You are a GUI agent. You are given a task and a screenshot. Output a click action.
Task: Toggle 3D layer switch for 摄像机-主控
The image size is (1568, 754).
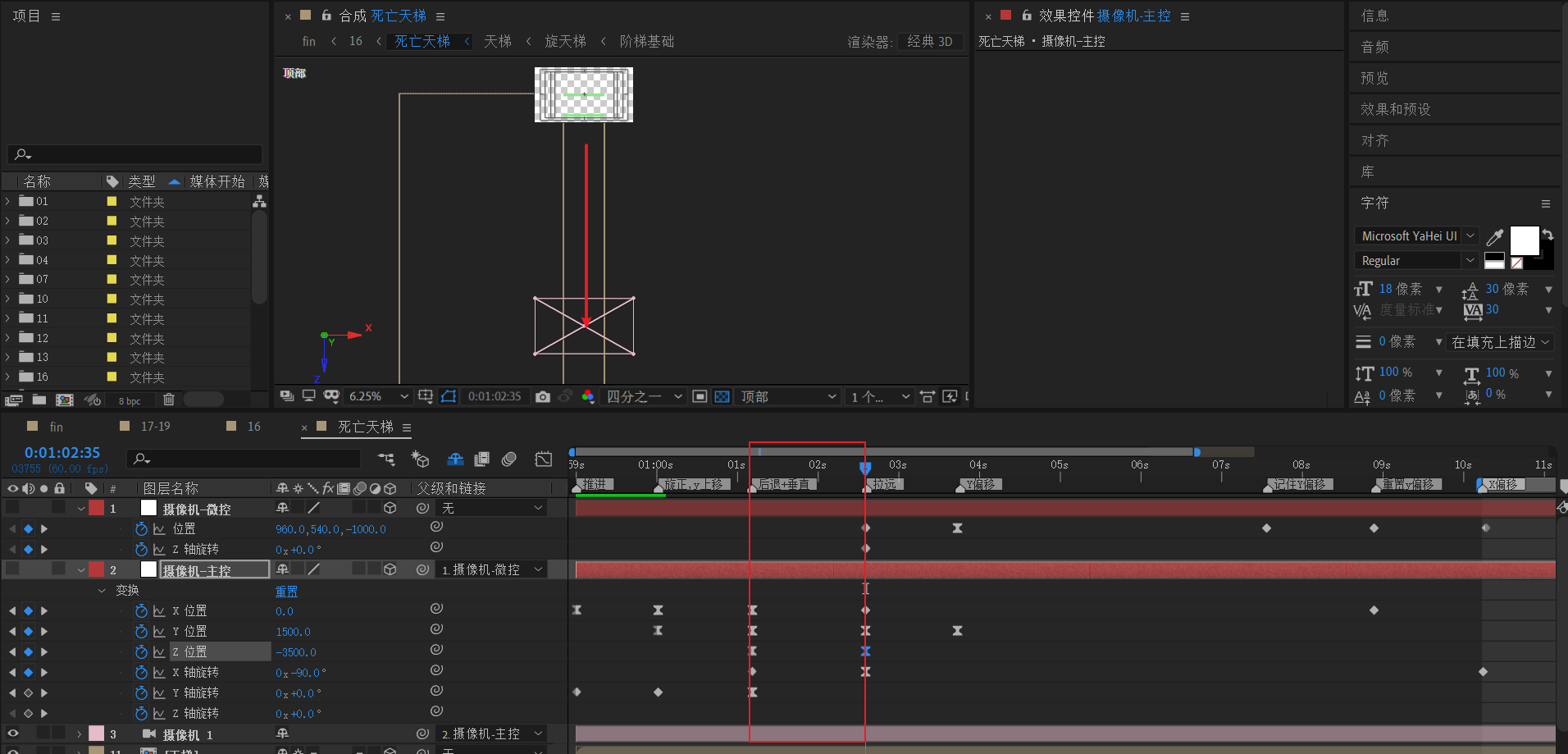click(x=390, y=569)
